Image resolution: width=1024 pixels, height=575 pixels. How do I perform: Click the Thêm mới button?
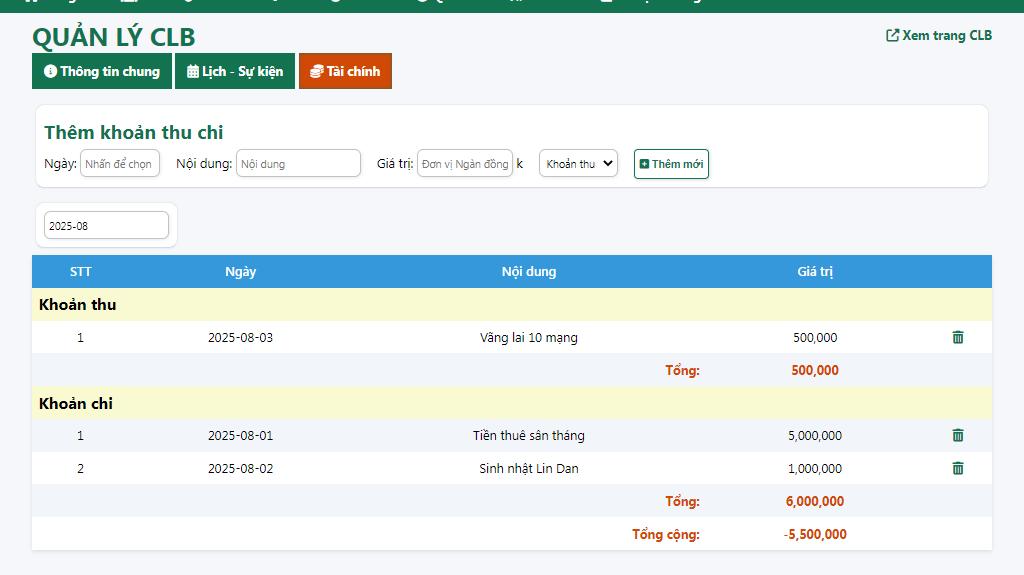point(671,164)
